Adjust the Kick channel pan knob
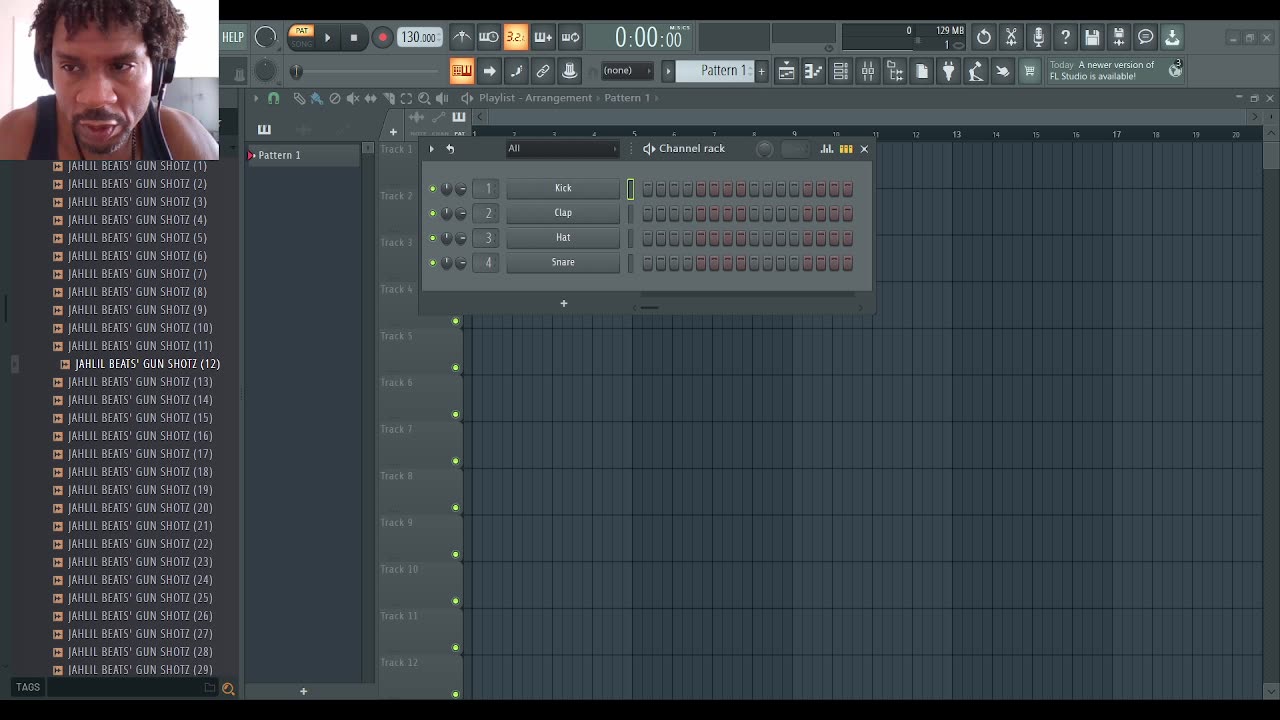Viewport: 1280px width, 720px height. click(446, 189)
